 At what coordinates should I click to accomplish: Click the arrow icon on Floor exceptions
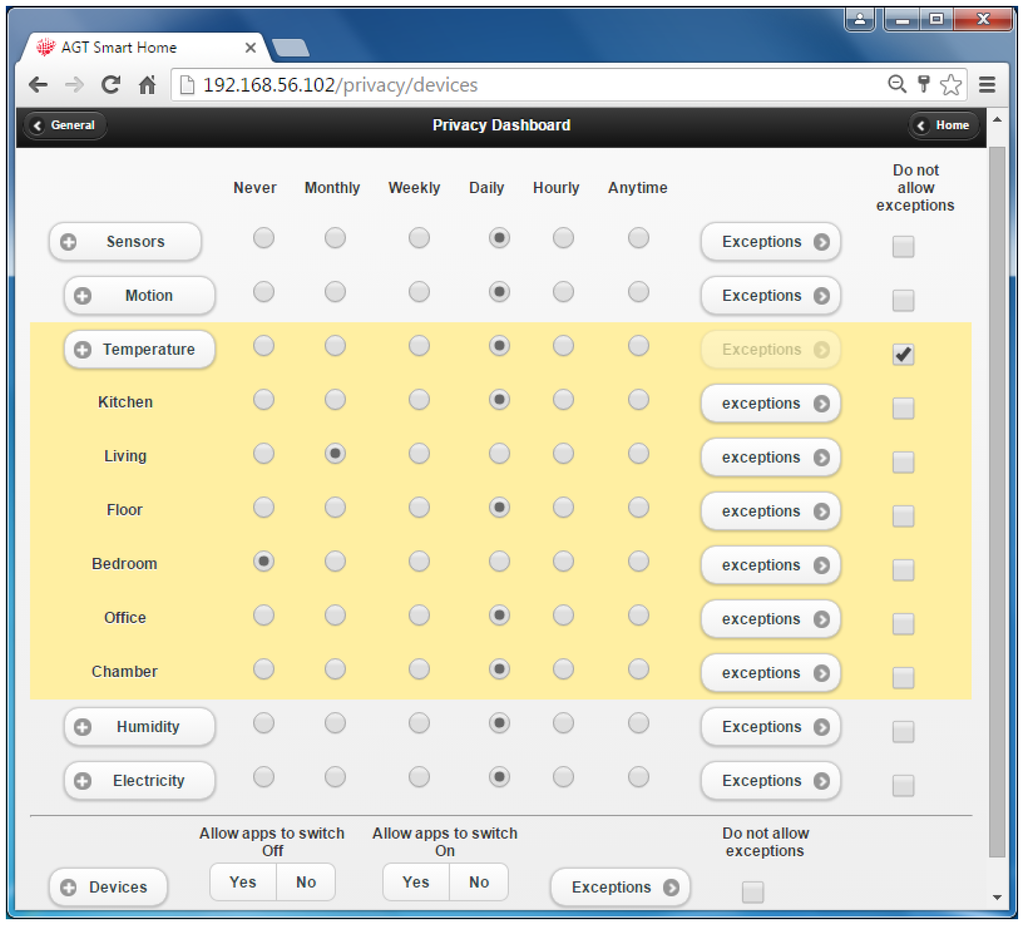coord(822,511)
